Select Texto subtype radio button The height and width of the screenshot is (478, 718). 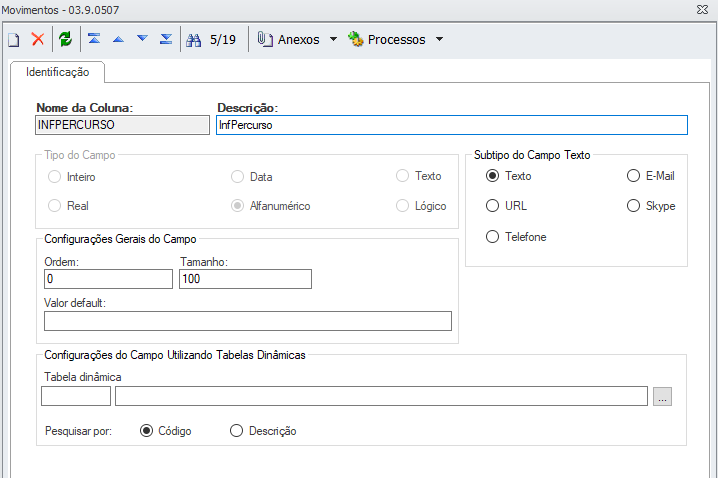492,176
